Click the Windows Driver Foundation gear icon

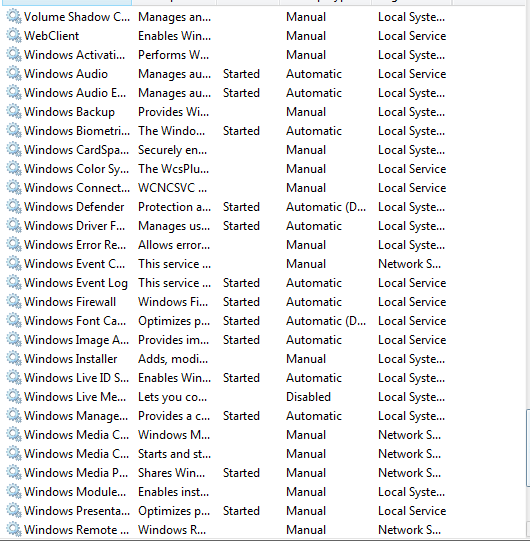tap(14, 225)
